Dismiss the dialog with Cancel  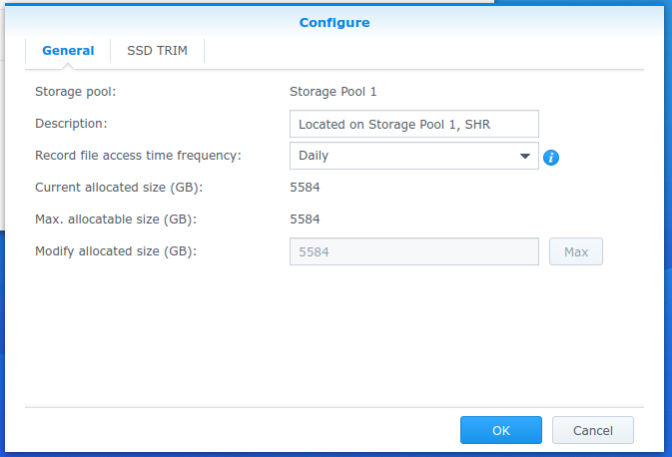(593, 430)
